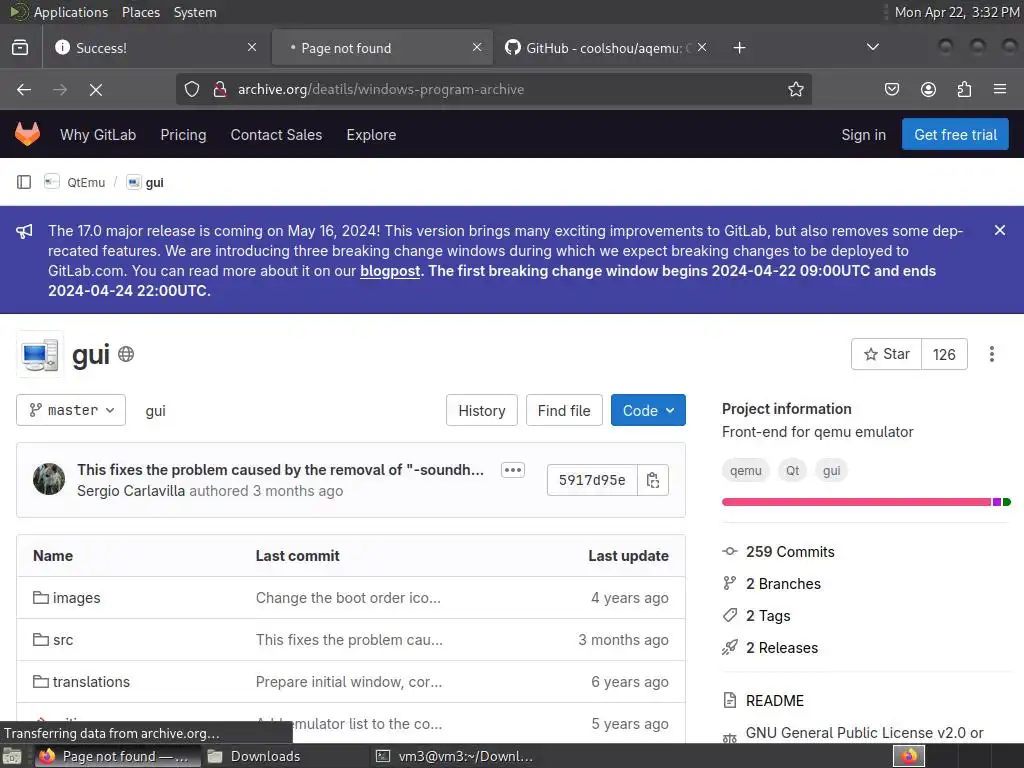Click the gui topic tag

[831, 470]
